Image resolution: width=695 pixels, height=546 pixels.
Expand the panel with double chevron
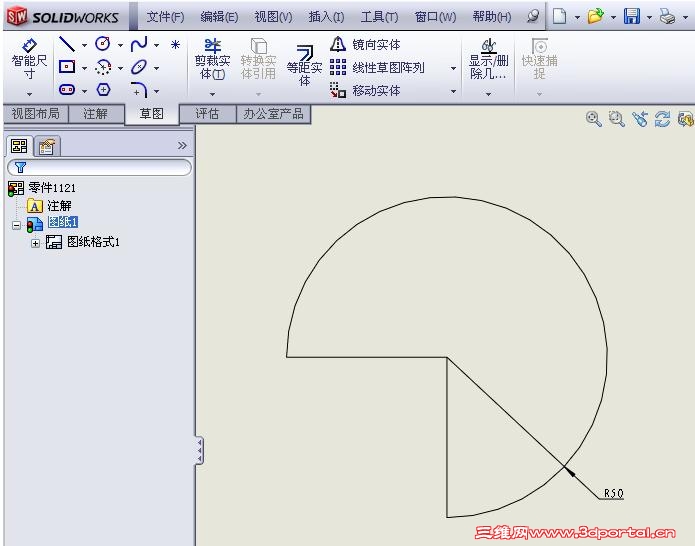tap(182, 145)
